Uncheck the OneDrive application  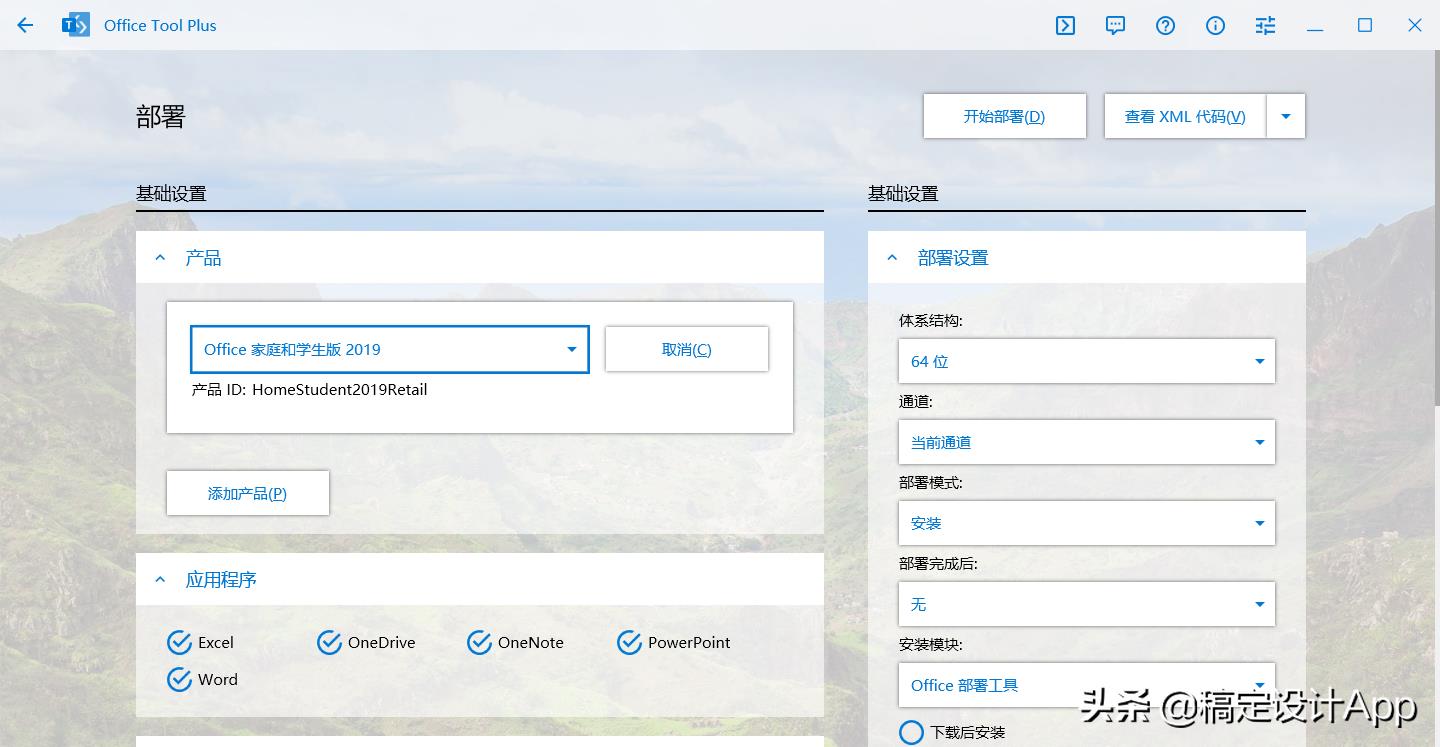point(329,642)
